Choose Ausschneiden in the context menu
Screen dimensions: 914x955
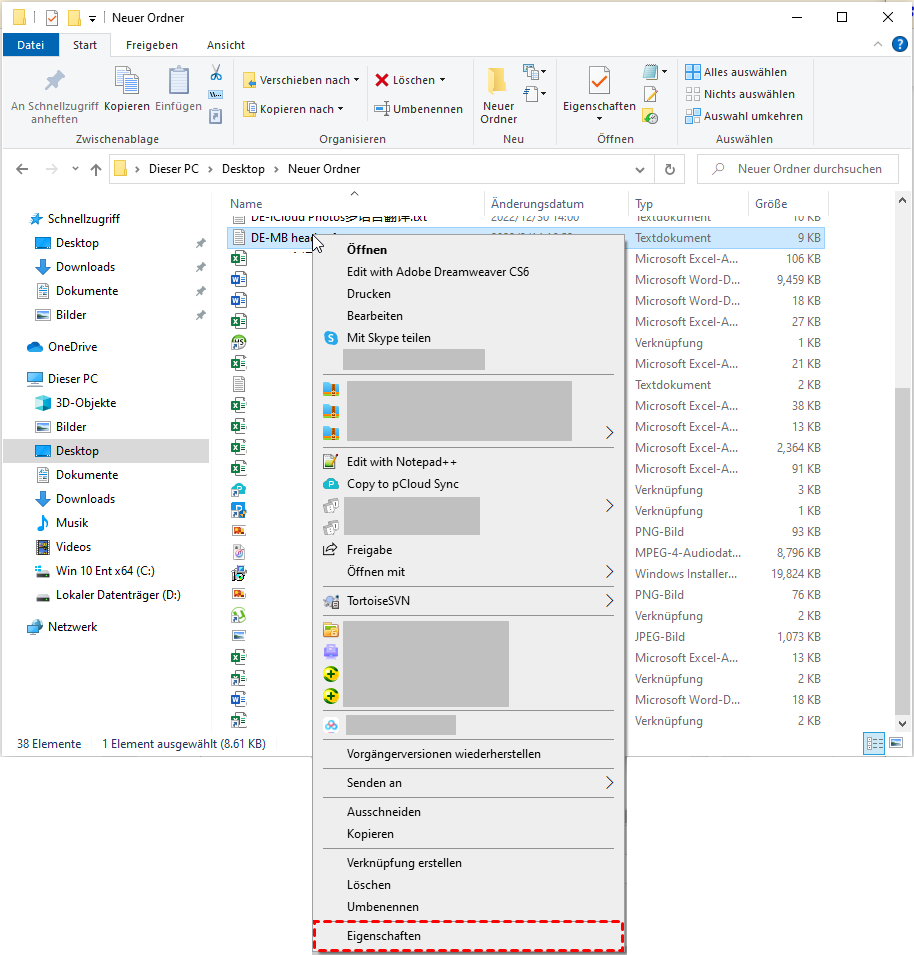pyautogui.click(x=468, y=812)
